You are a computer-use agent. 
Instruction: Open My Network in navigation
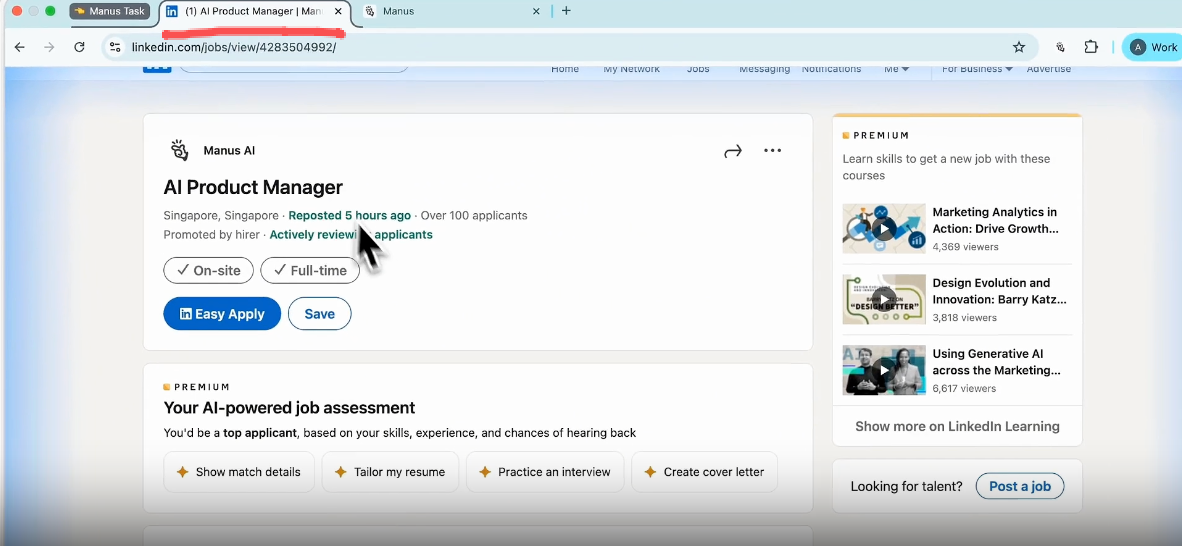(x=632, y=69)
